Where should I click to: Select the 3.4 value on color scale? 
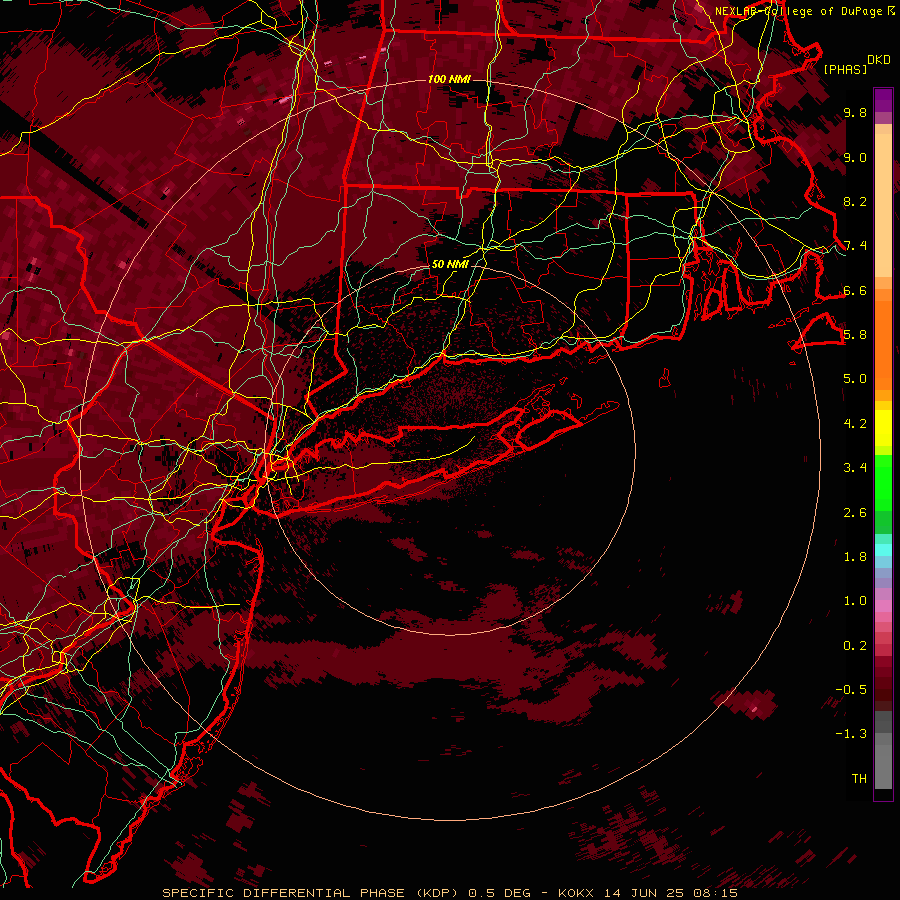point(855,468)
